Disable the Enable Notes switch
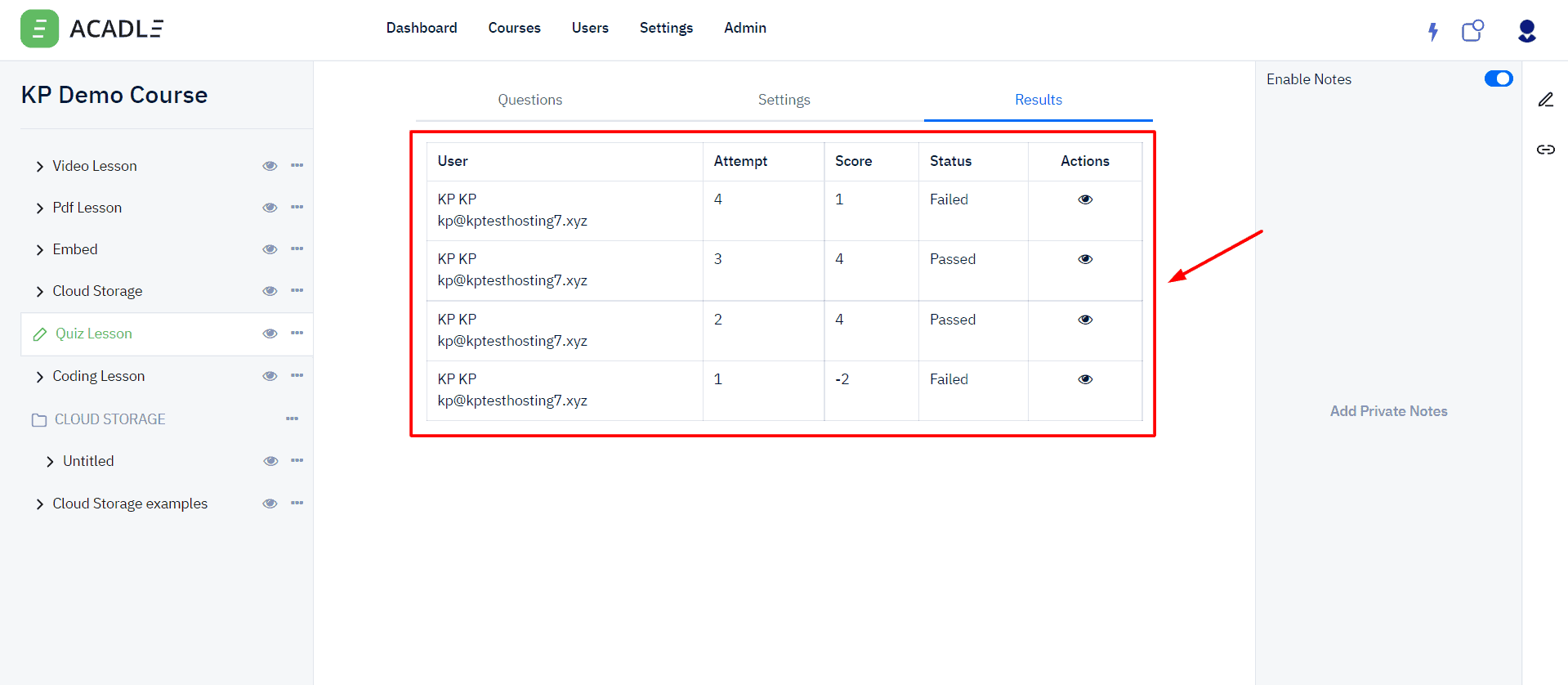This screenshot has height=685, width=1568. pyautogui.click(x=1498, y=78)
